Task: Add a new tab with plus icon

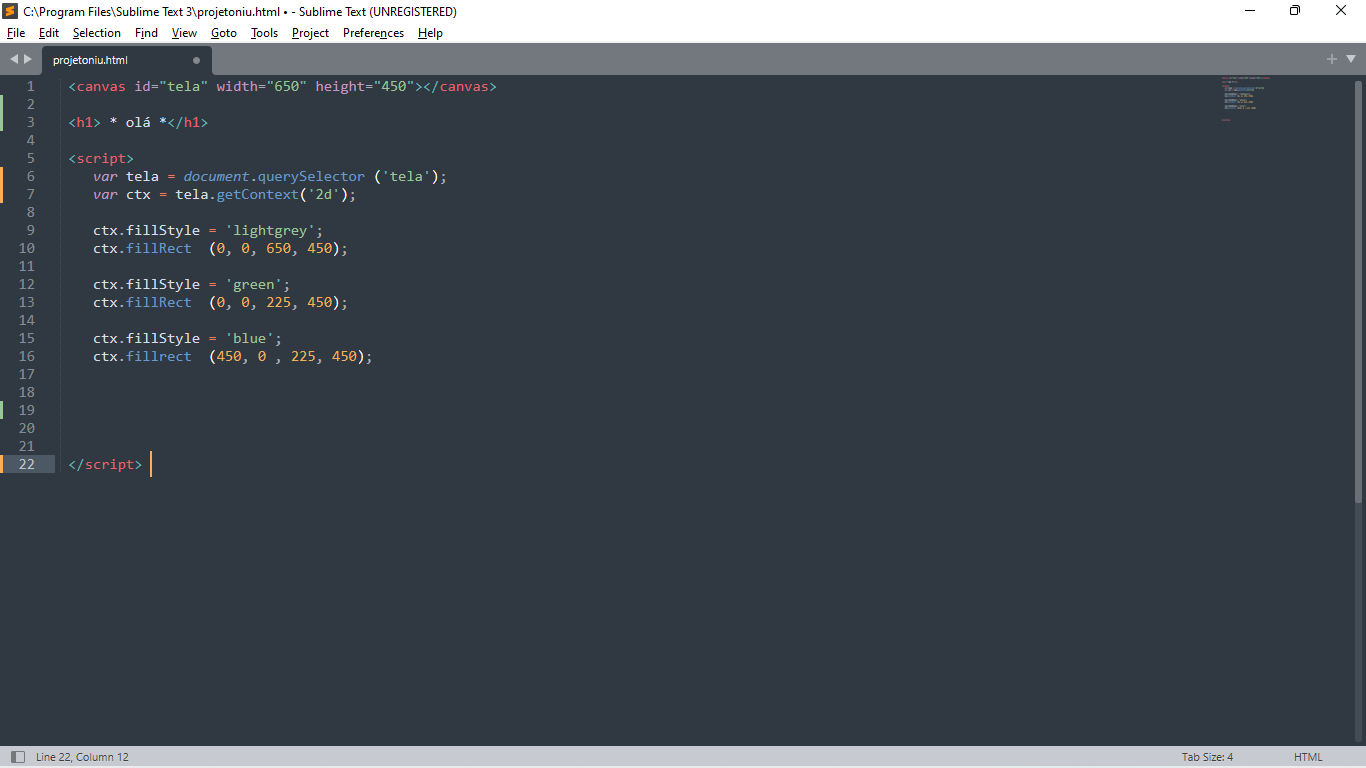Action: [1332, 59]
